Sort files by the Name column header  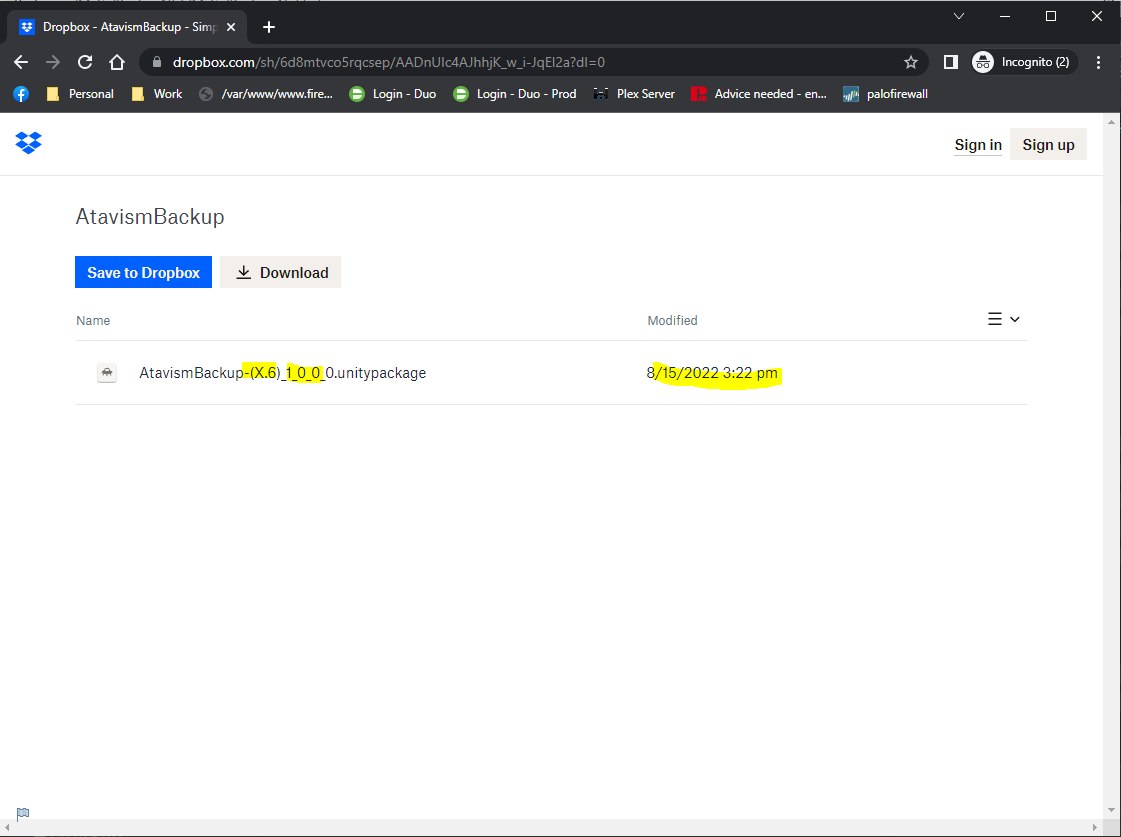tap(93, 321)
